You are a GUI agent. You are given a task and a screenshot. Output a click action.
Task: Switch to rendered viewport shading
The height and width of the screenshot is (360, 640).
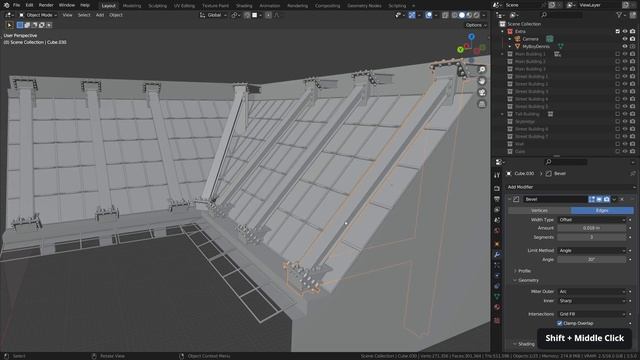476,15
